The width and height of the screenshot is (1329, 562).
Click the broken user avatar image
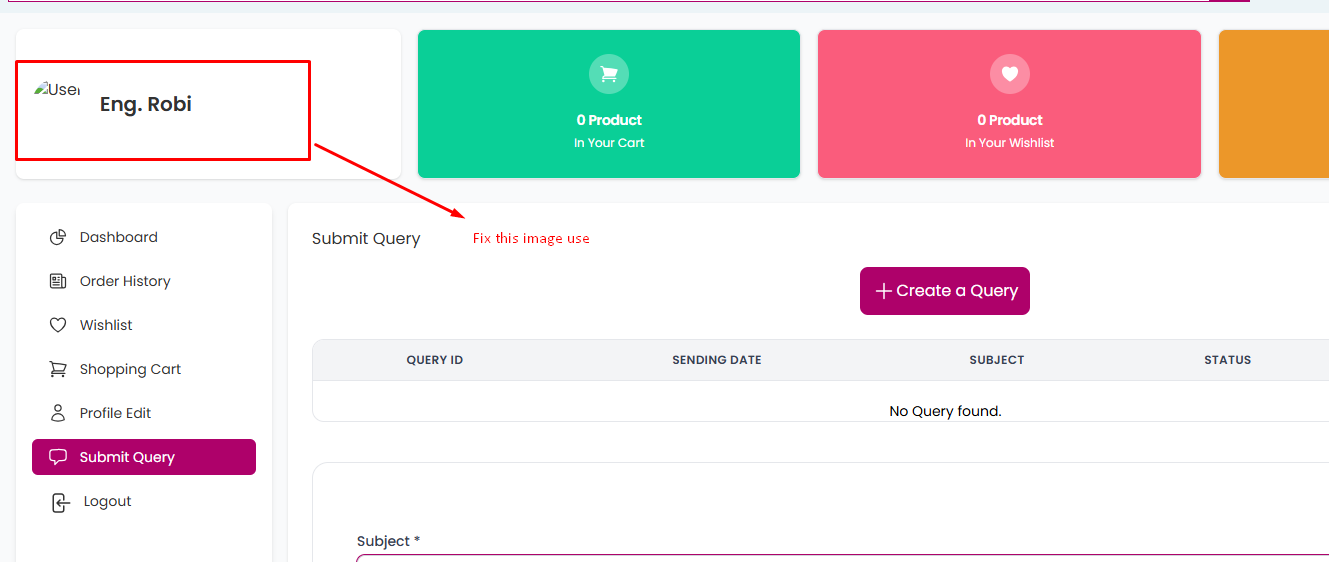(56, 89)
